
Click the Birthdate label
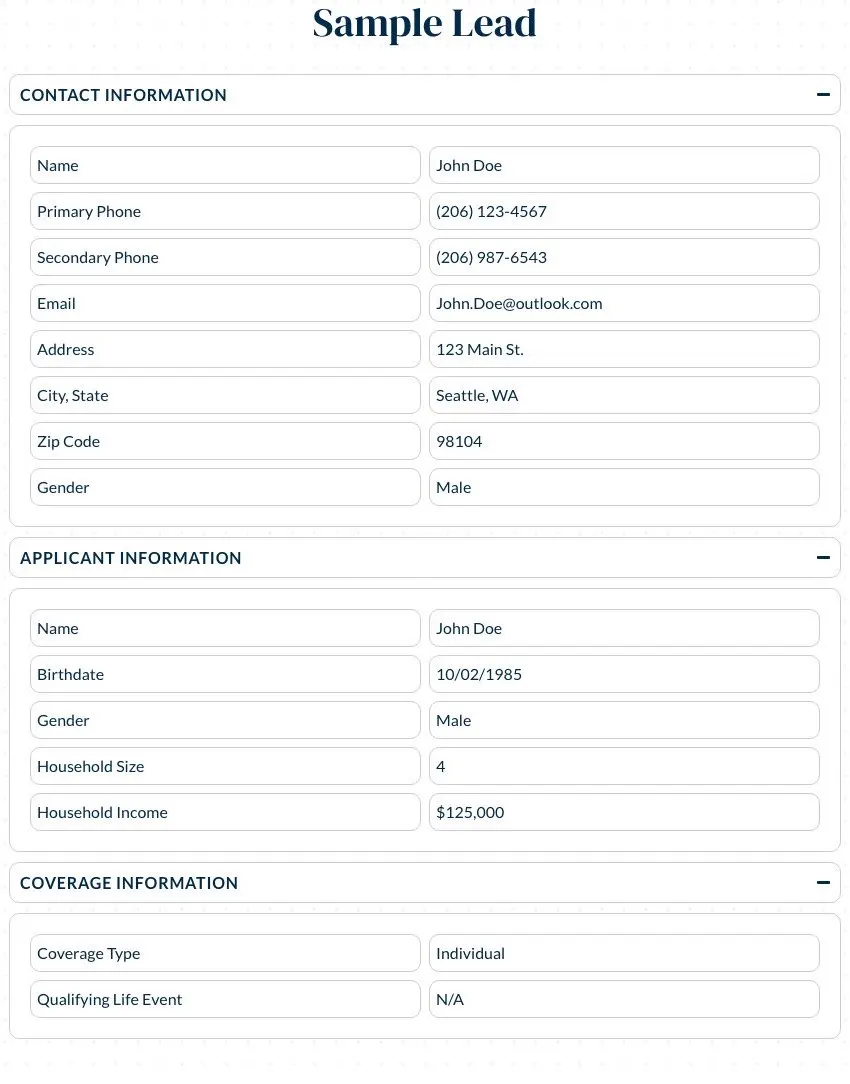[x=225, y=675]
